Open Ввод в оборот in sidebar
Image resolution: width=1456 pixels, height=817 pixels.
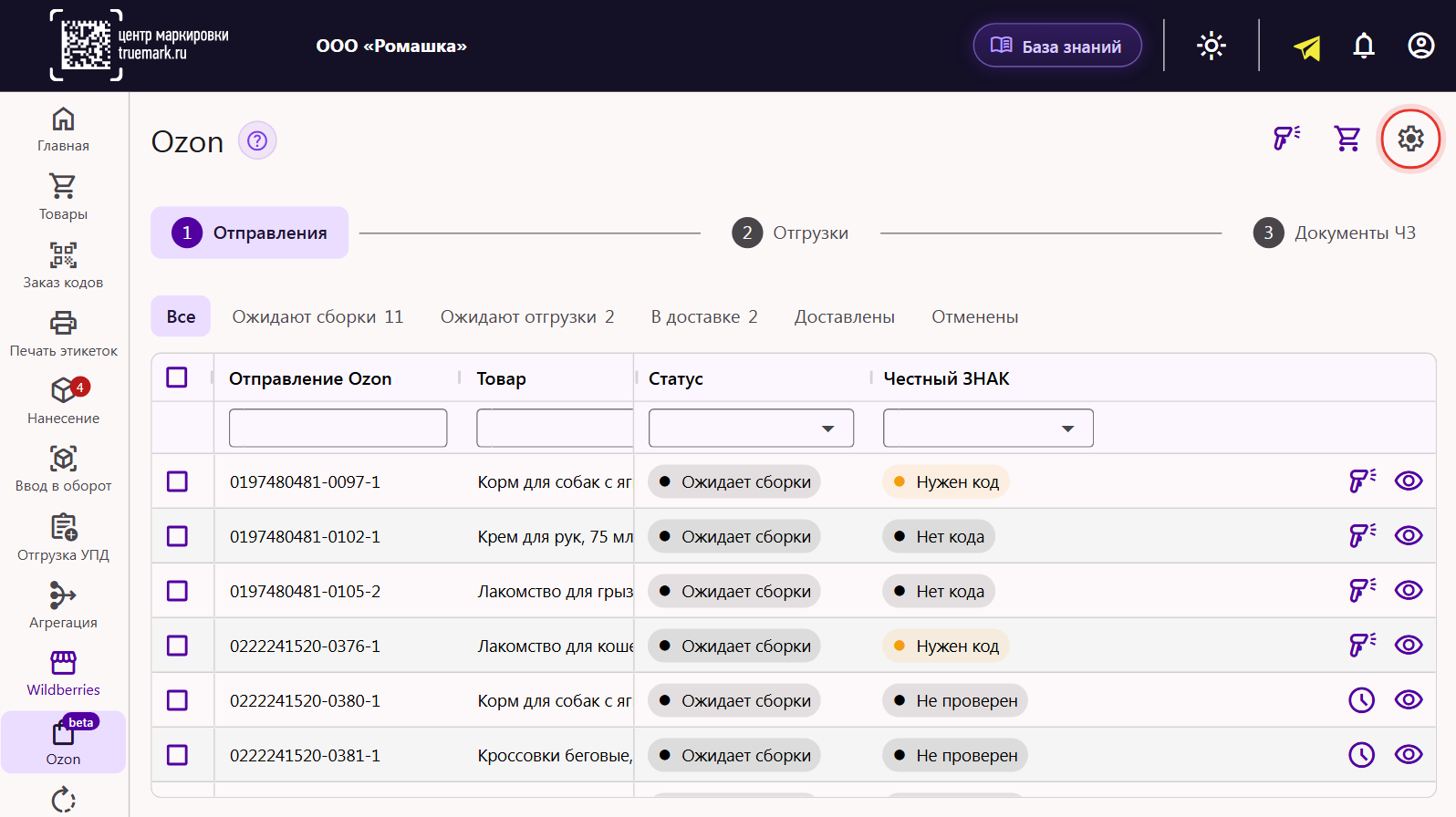(63, 470)
